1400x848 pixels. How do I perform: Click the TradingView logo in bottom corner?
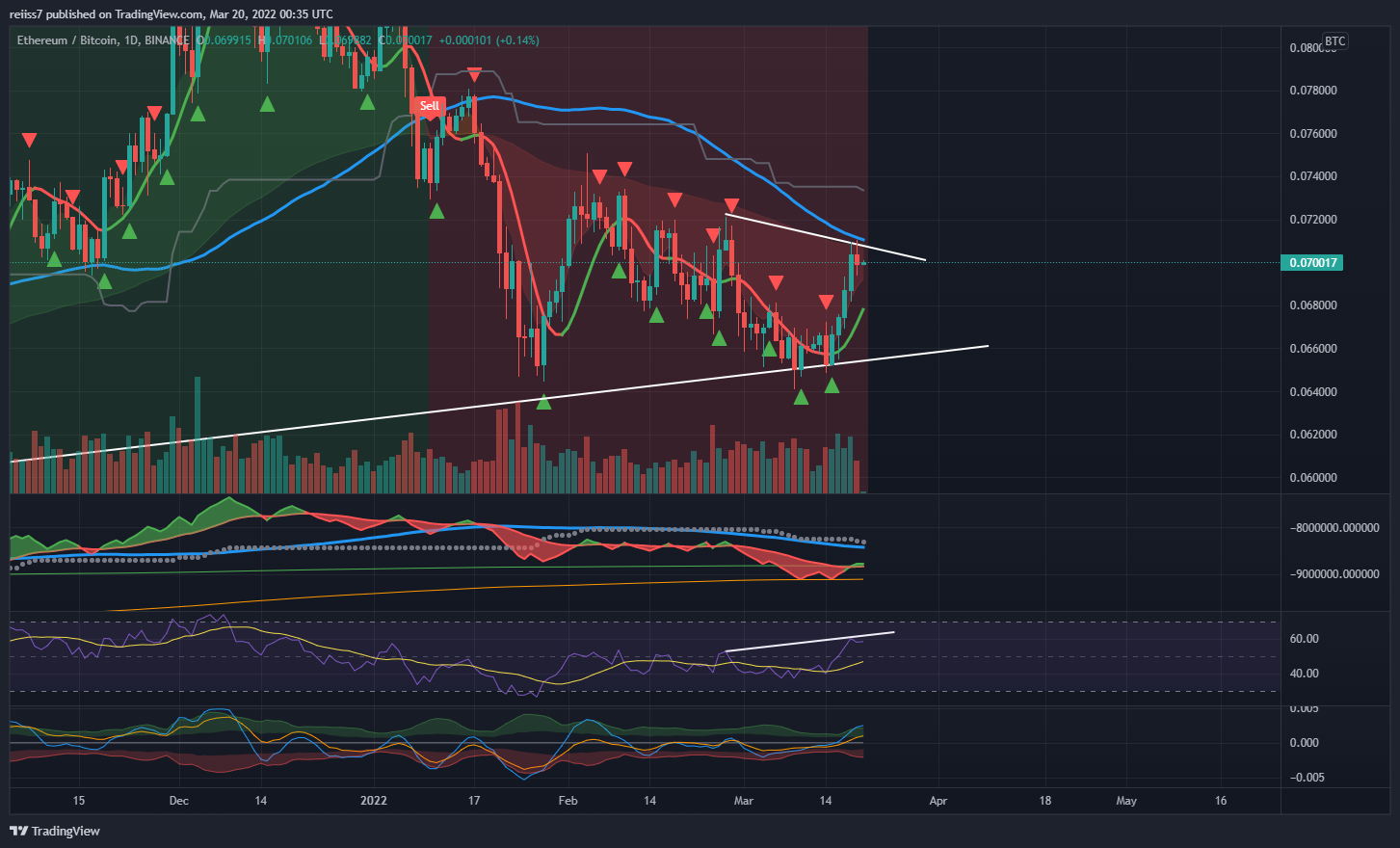(55, 831)
